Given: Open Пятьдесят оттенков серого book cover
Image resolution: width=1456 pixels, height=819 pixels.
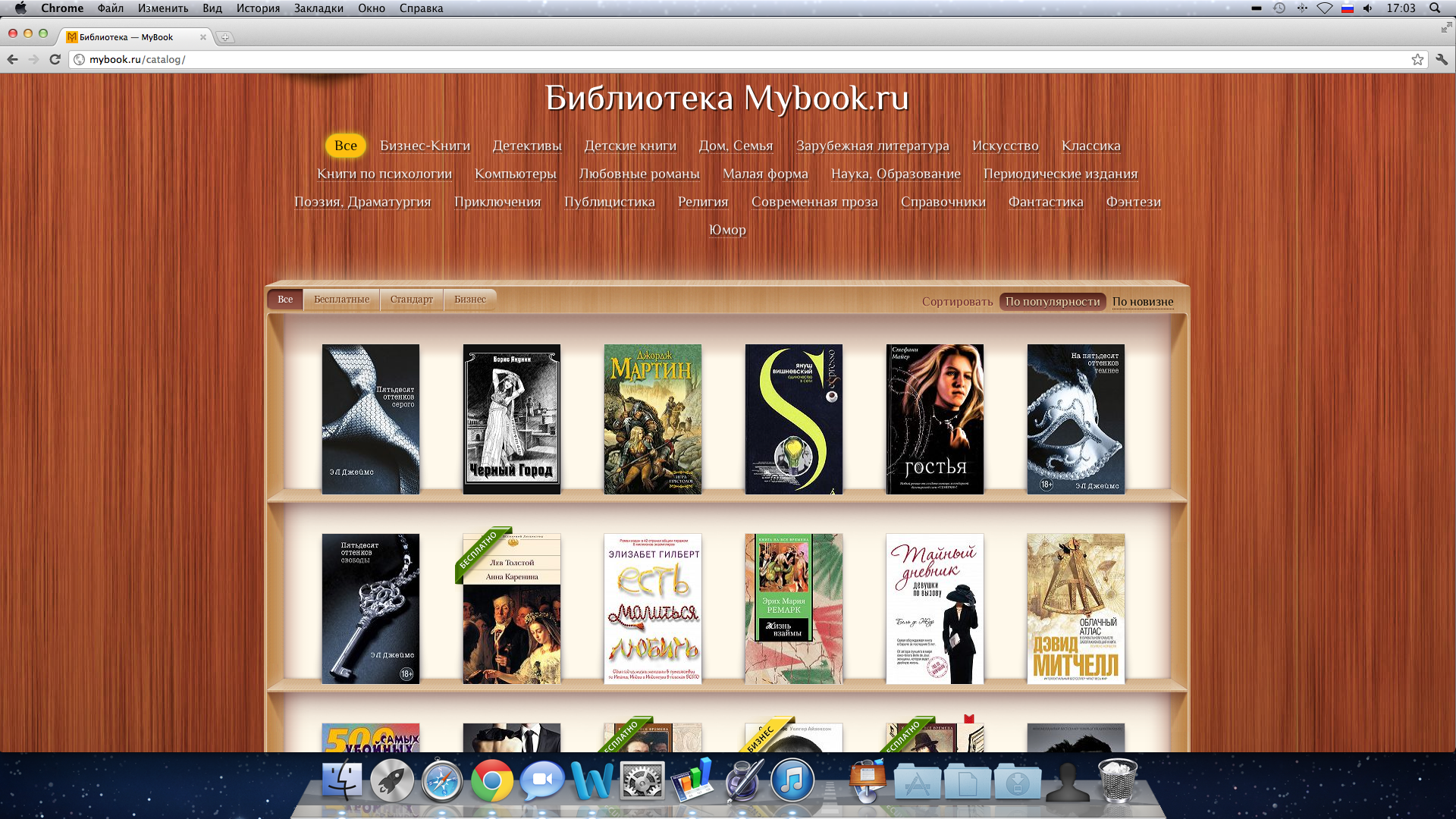Looking at the screenshot, I should [371, 419].
